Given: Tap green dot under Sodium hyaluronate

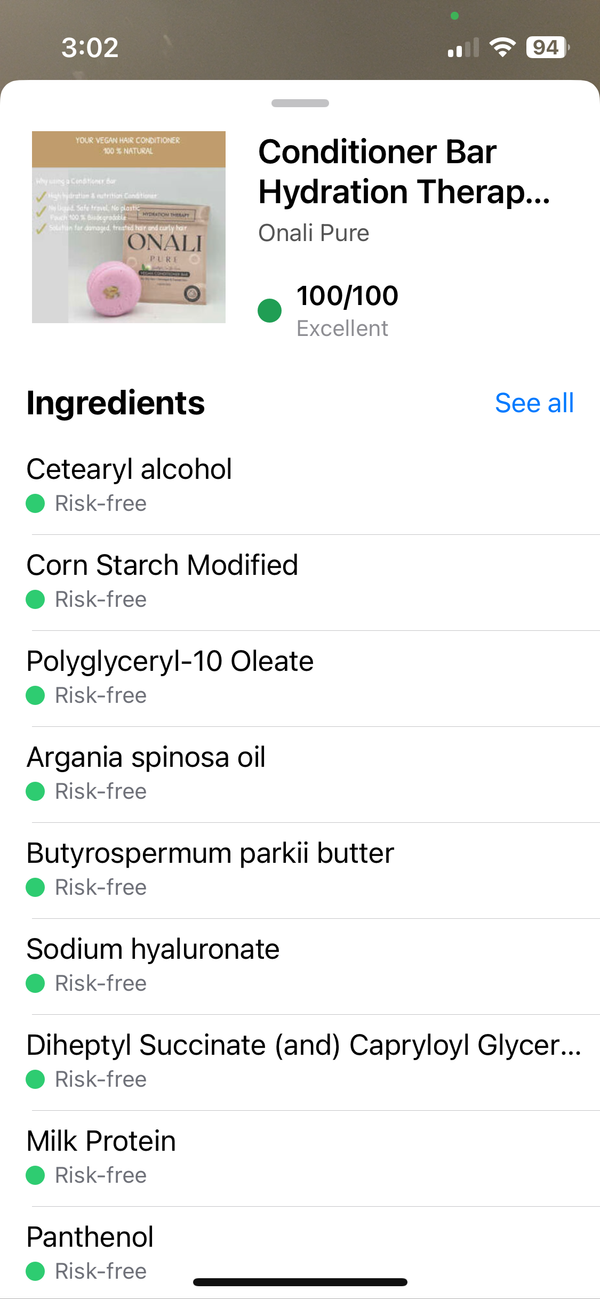Looking at the screenshot, I should pos(36,984).
